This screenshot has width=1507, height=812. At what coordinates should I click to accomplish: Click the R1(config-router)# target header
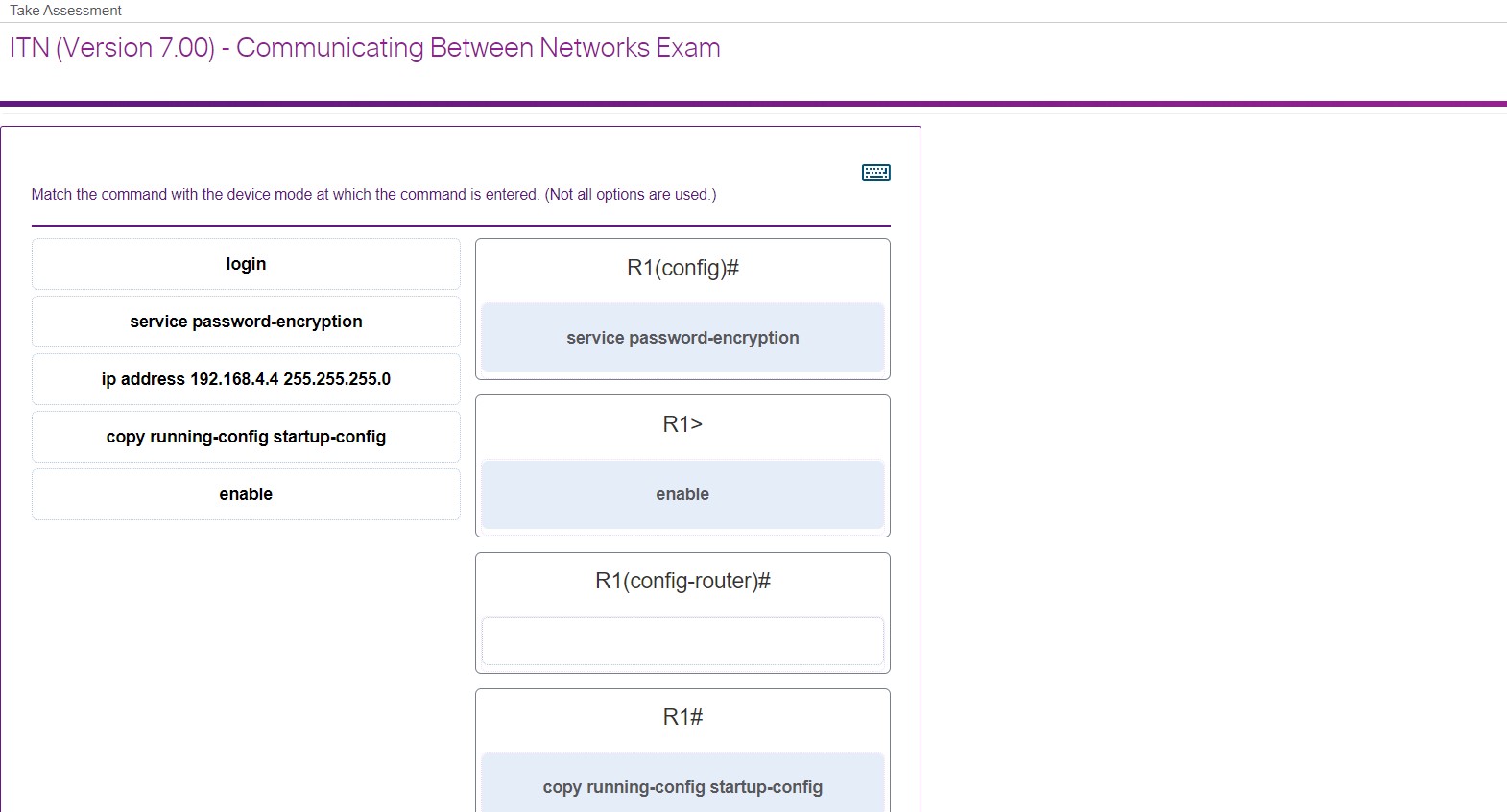682,580
